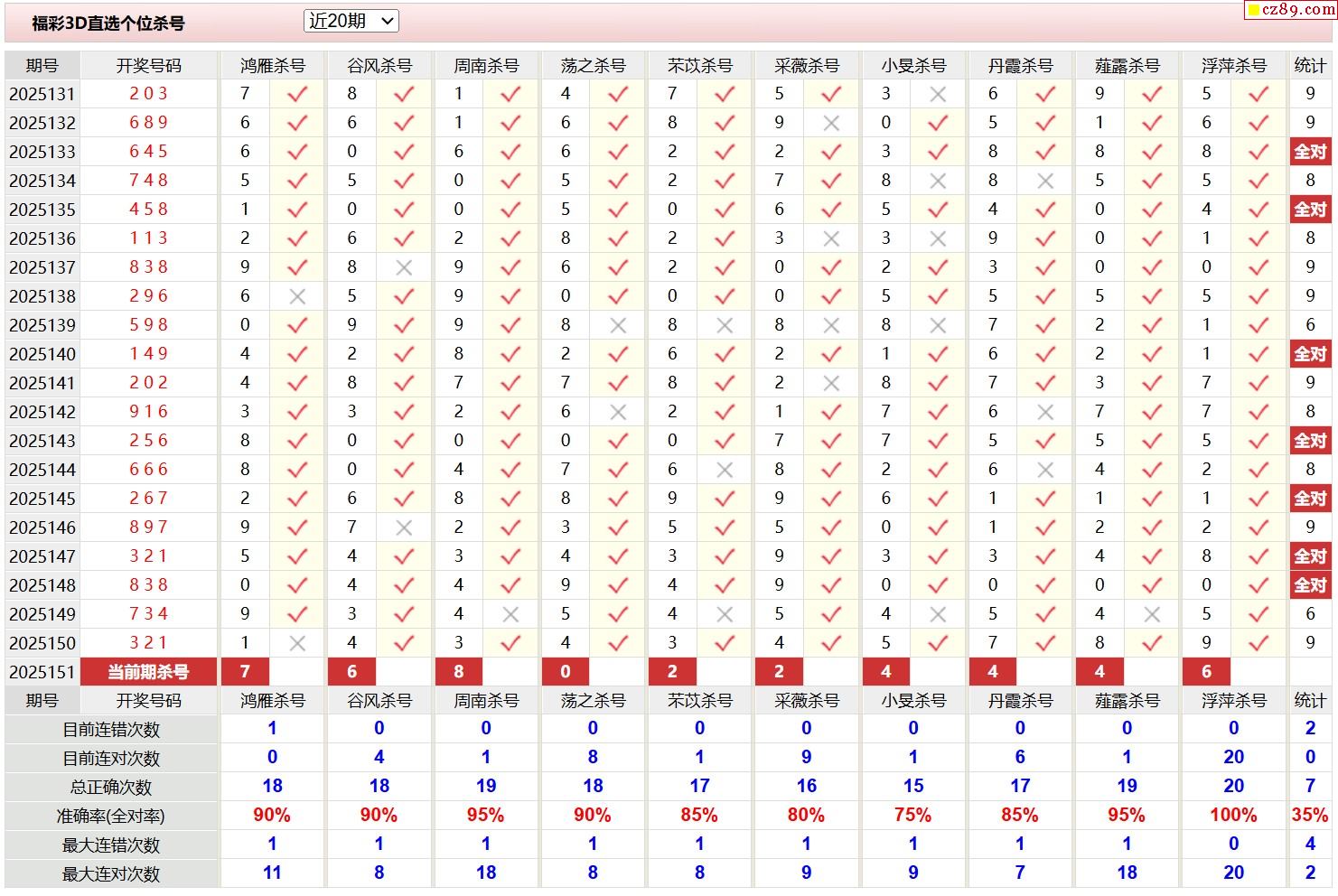Click the 全对 badge in row 2025133
Image resolution: width=1338 pixels, height=896 pixels.
[x=1310, y=152]
